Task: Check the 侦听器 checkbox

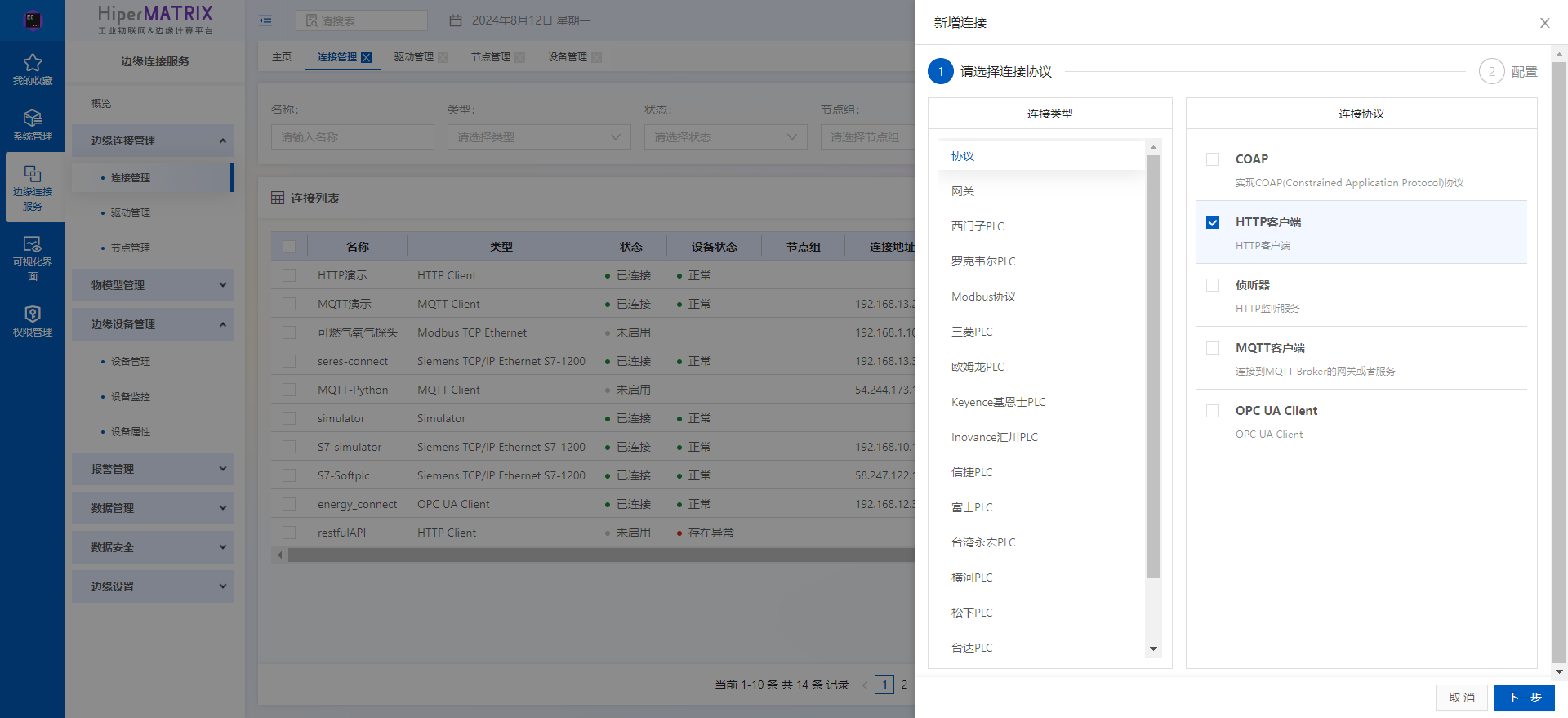Action: 1213,285
